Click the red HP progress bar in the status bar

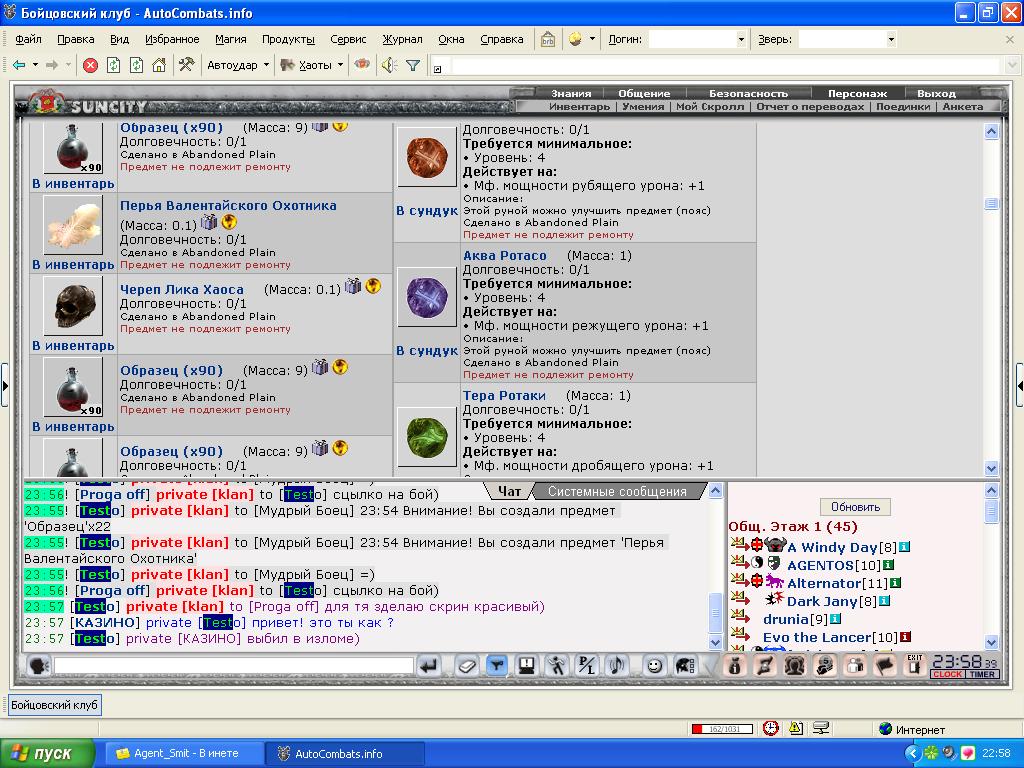722,729
